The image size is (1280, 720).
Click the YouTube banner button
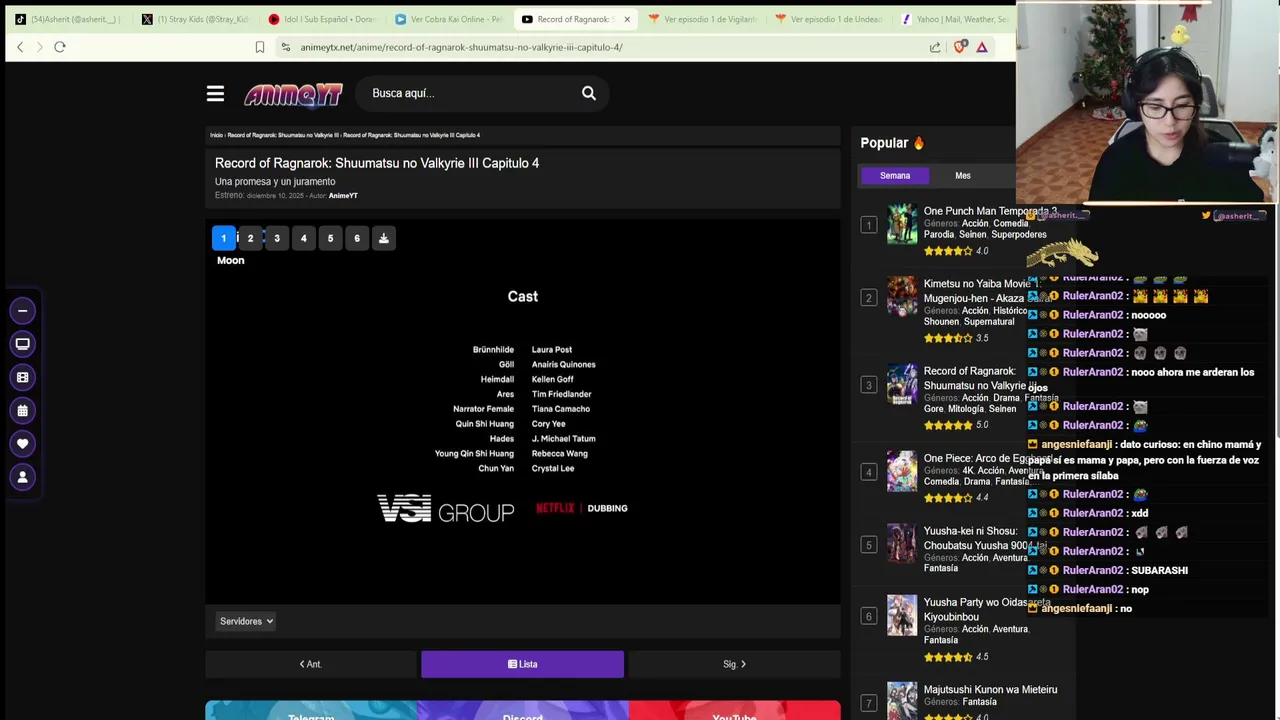tap(734, 712)
